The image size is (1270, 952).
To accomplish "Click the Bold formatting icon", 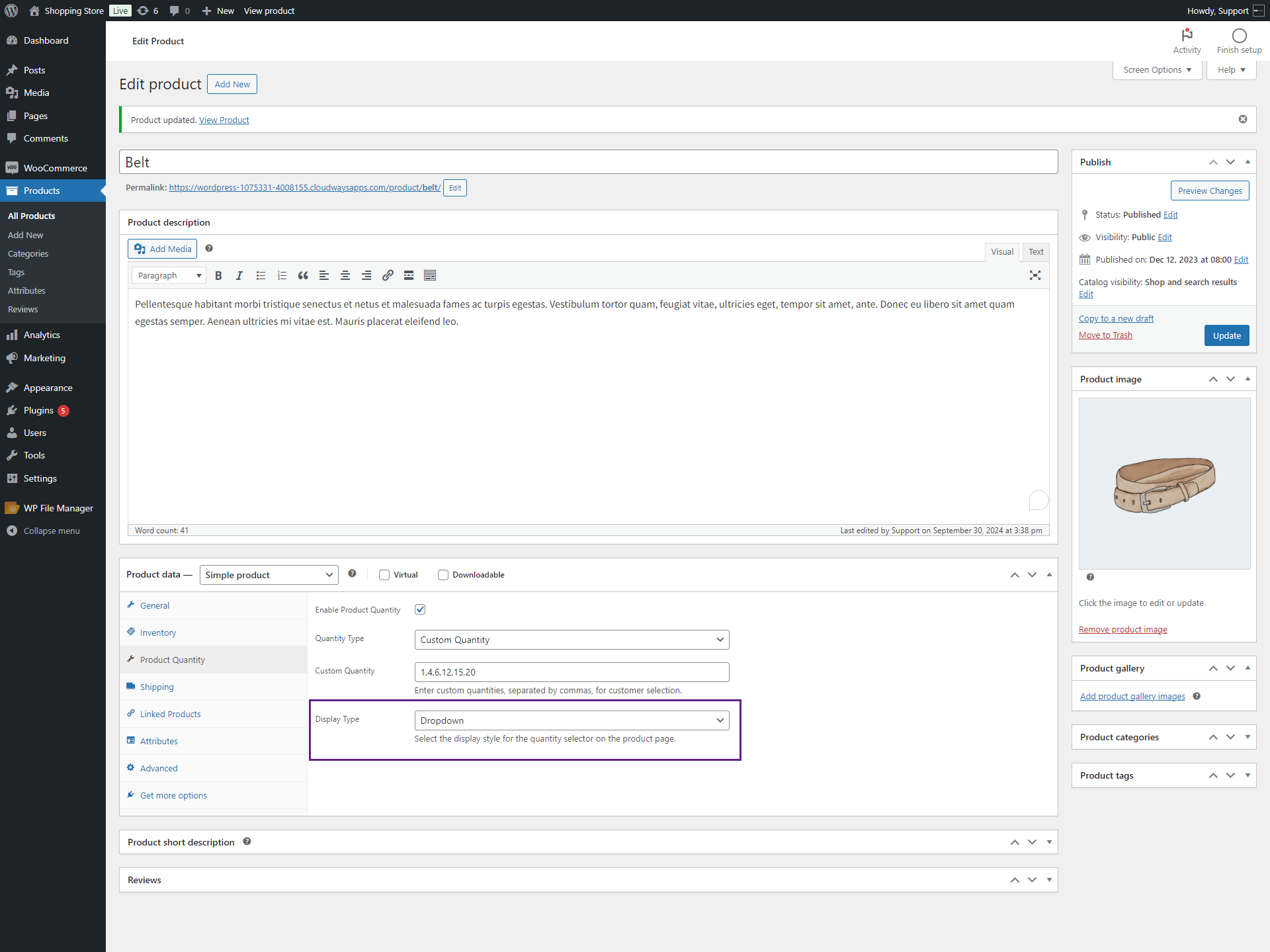I will point(218,276).
